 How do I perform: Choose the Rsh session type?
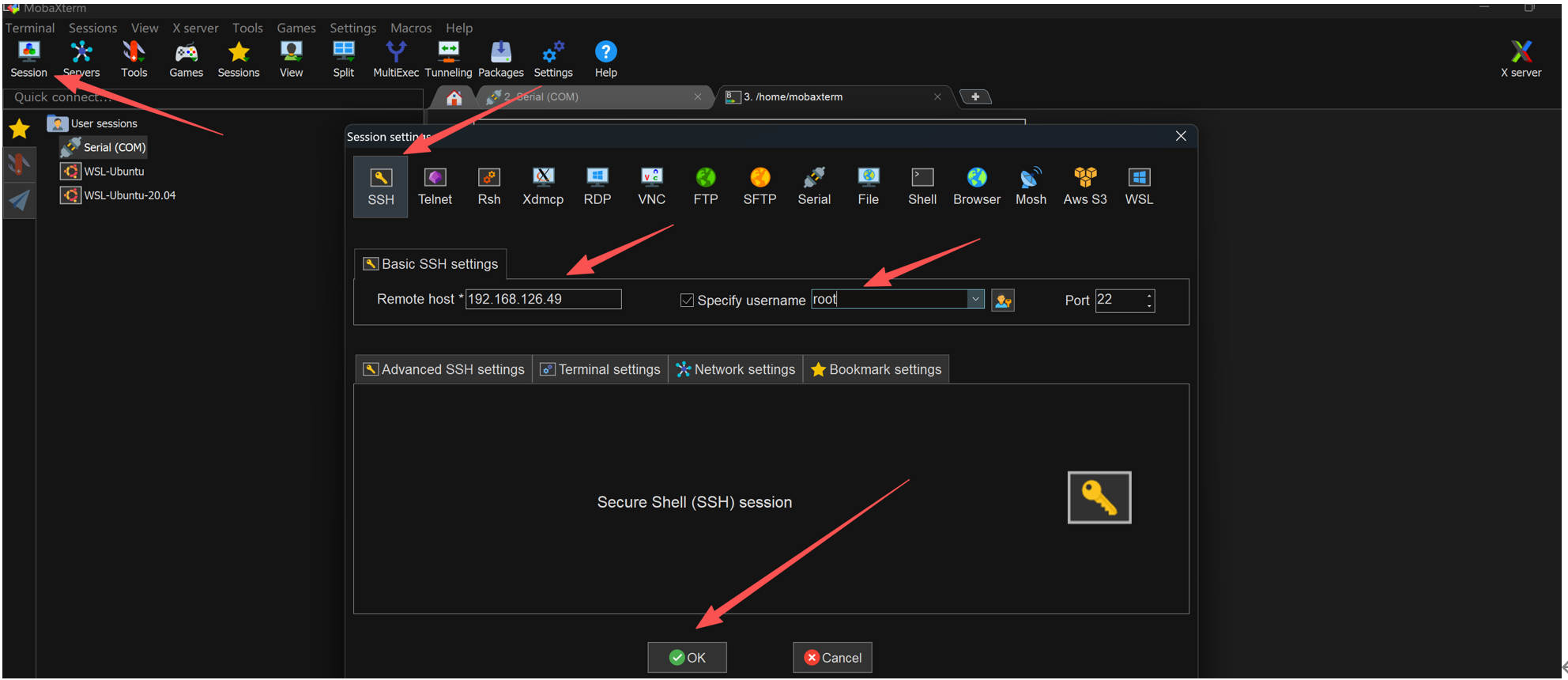coord(489,187)
